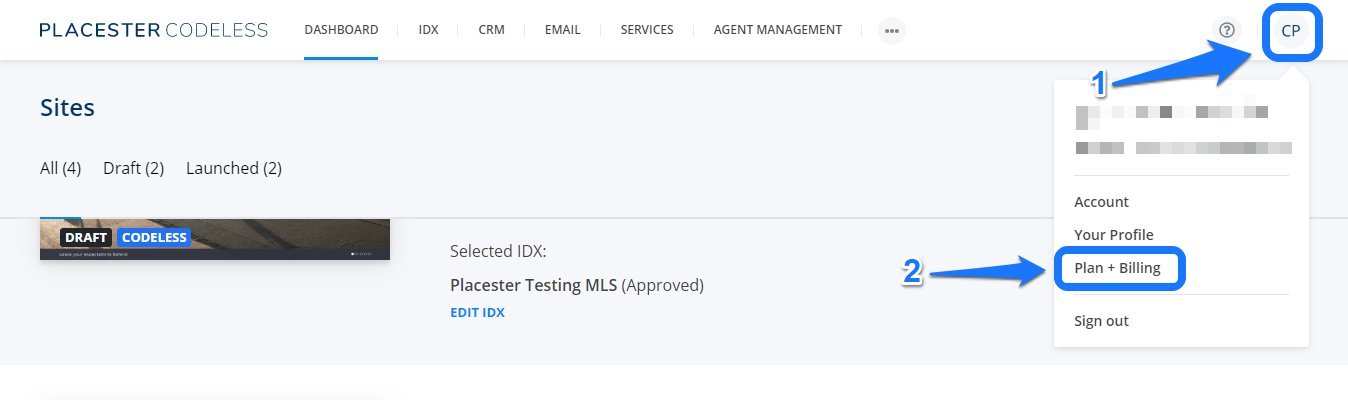
Task: Select Account from the user menu
Action: click(1101, 202)
